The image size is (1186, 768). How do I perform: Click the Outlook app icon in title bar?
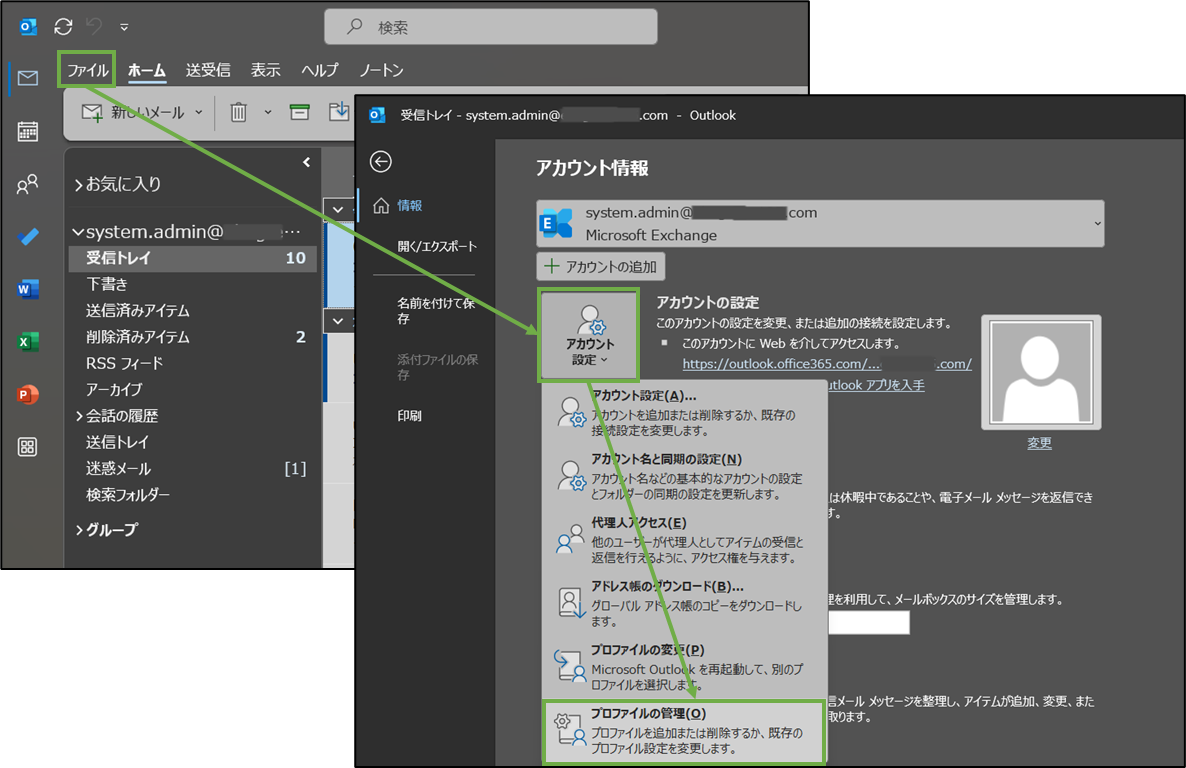click(28, 26)
